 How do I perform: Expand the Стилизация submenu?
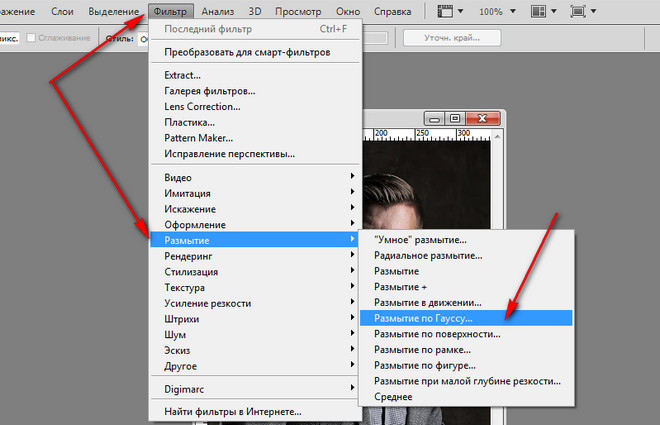[x=255, y=272]
